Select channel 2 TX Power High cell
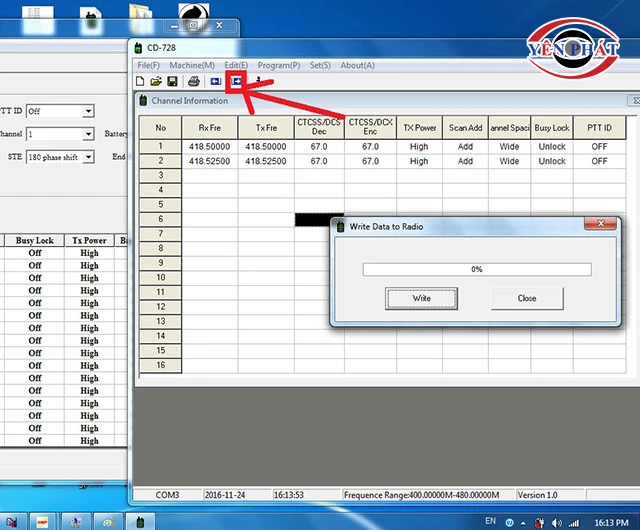 click(419, 160)
